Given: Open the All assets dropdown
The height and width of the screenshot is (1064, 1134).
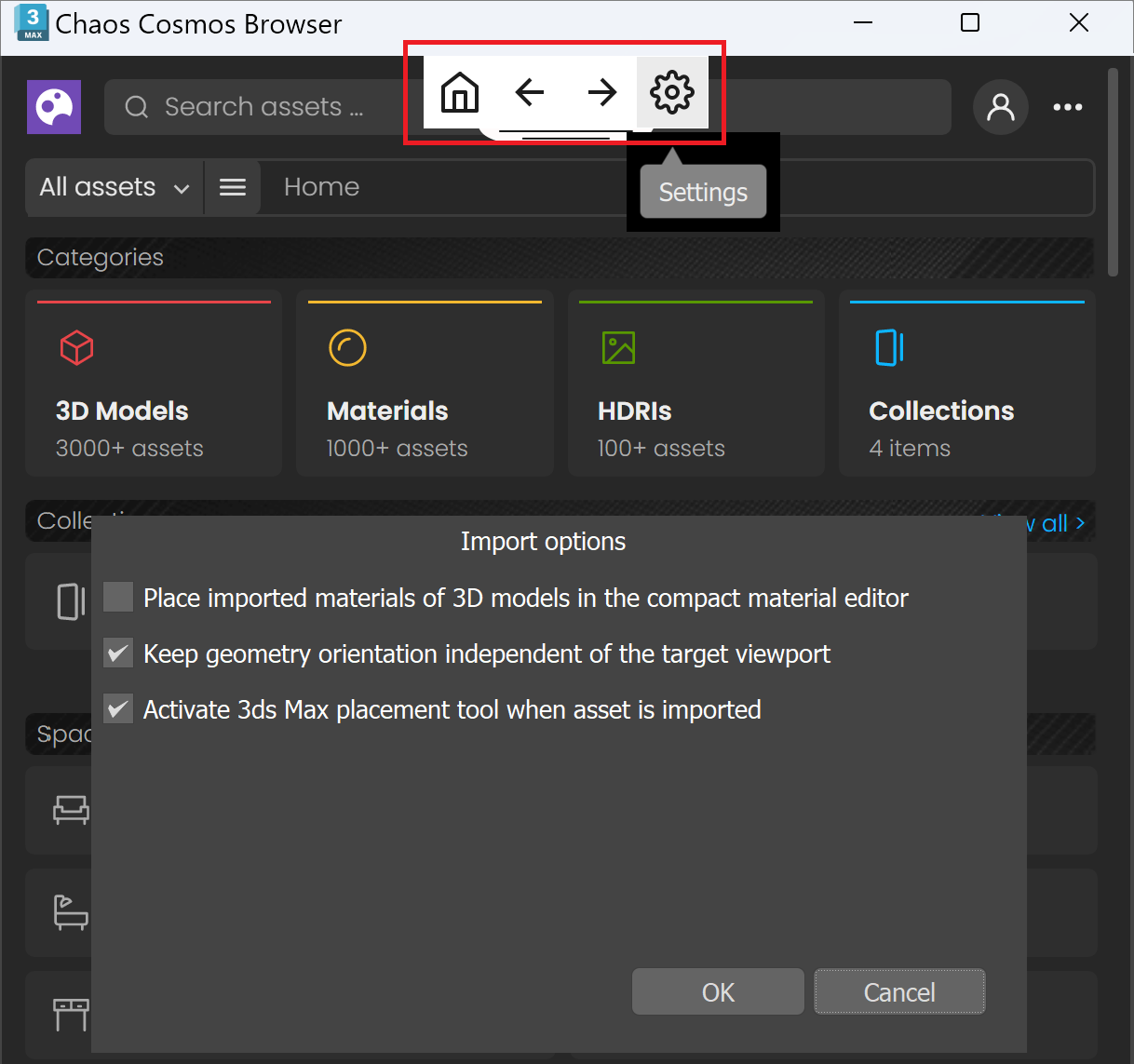Looking at the screenshot, I should coord(112,187).
